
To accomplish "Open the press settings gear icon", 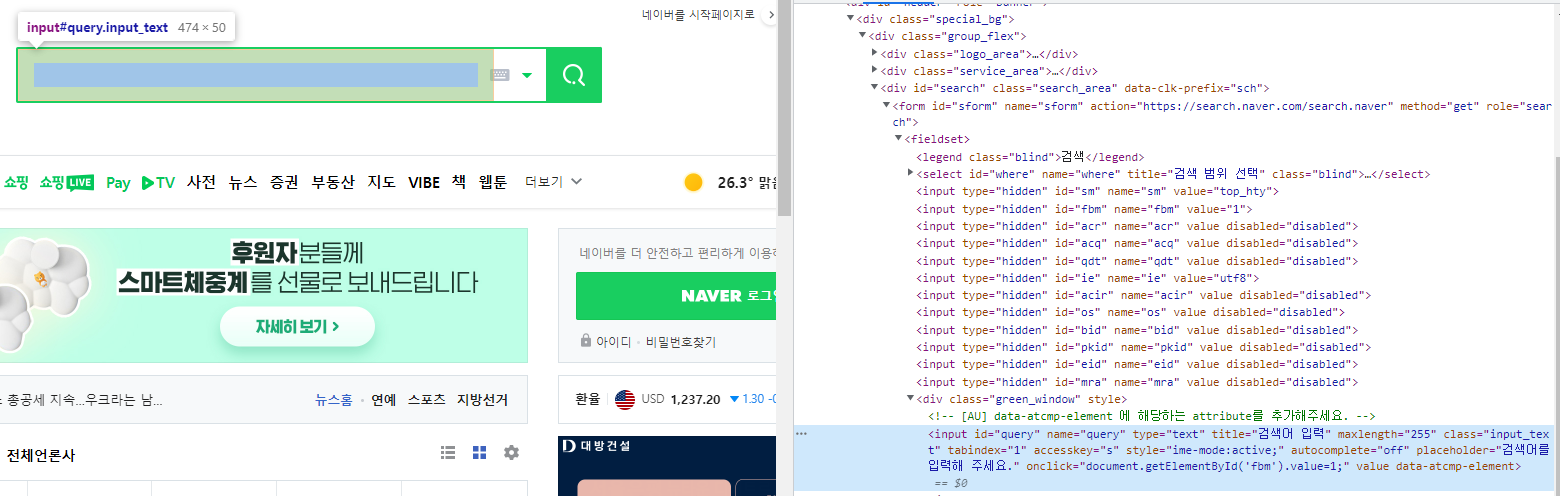I will 511,453.
